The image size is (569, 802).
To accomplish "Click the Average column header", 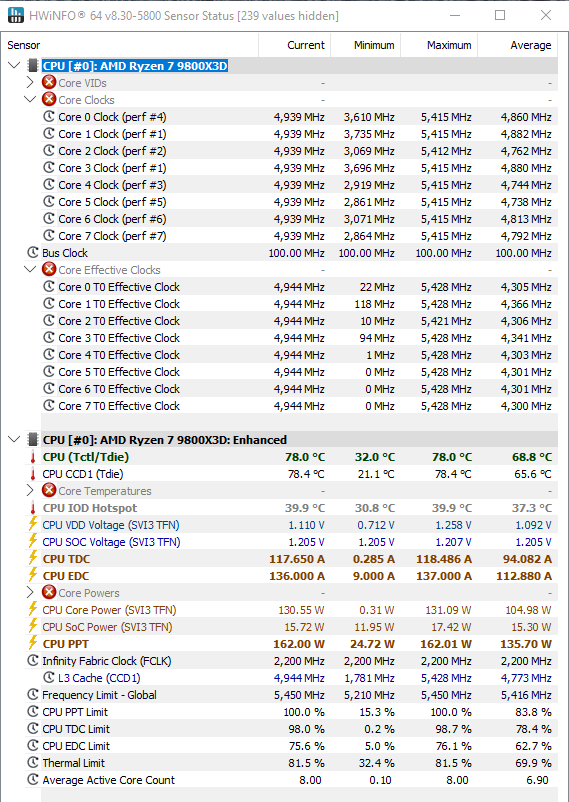I will [x=518, y=45].
